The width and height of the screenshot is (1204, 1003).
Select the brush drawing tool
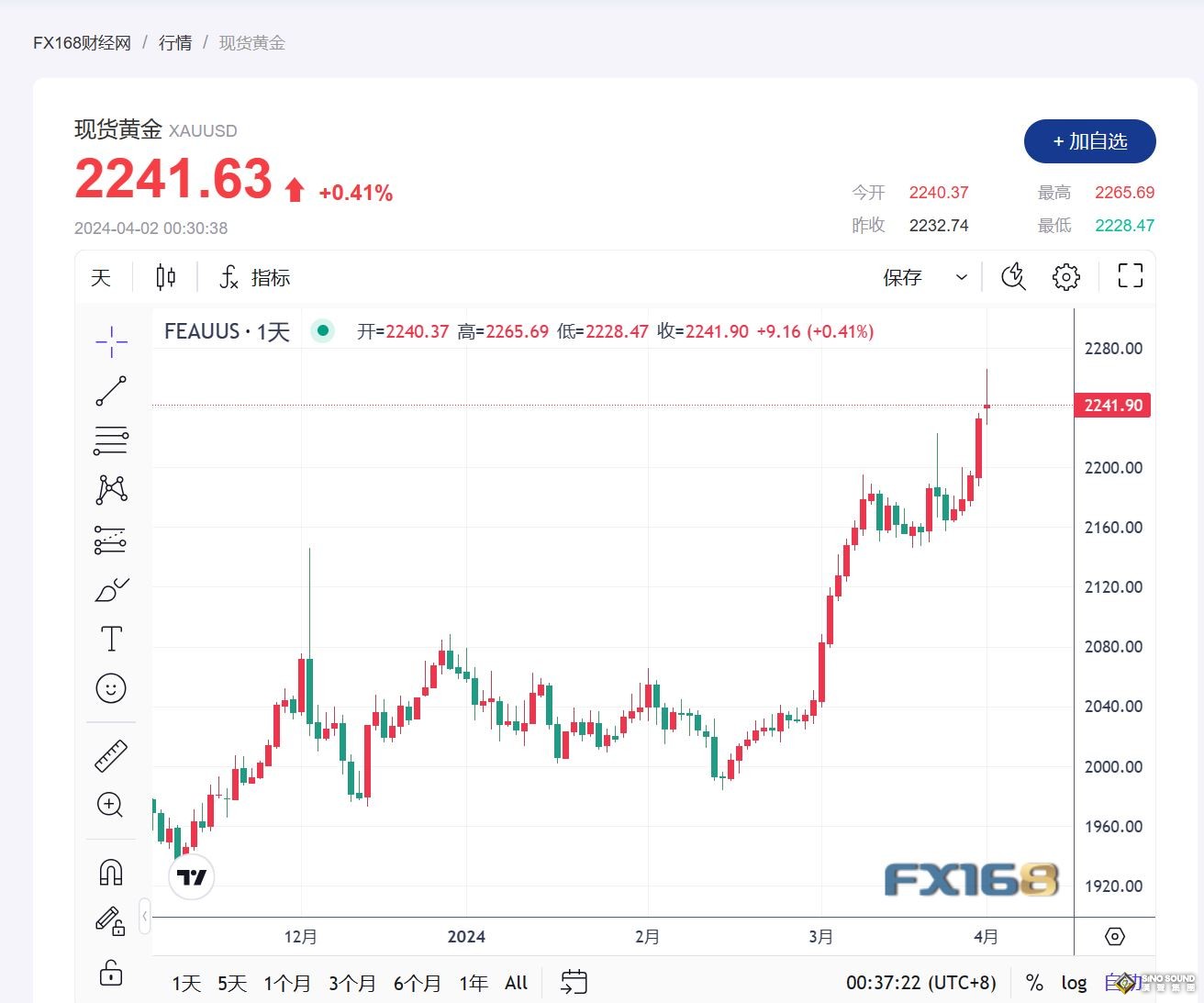(x=110, y=589)
